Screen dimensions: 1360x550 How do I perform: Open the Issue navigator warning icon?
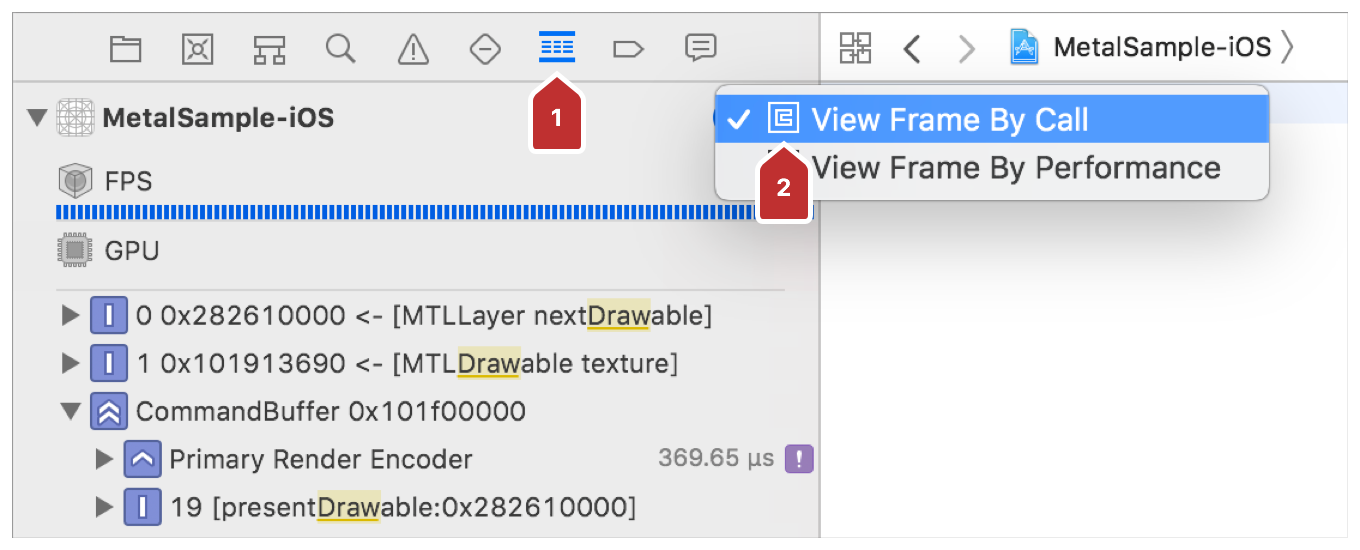(x=413, y=48)
